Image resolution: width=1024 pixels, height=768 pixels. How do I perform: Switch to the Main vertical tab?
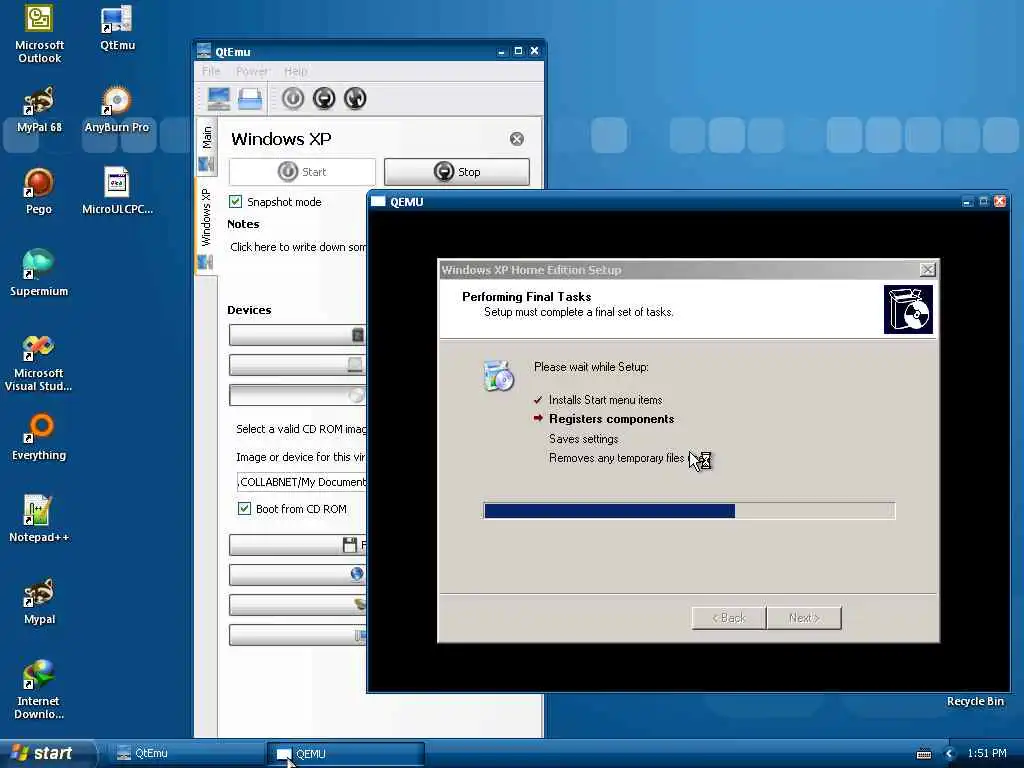[x=206, y=147]
